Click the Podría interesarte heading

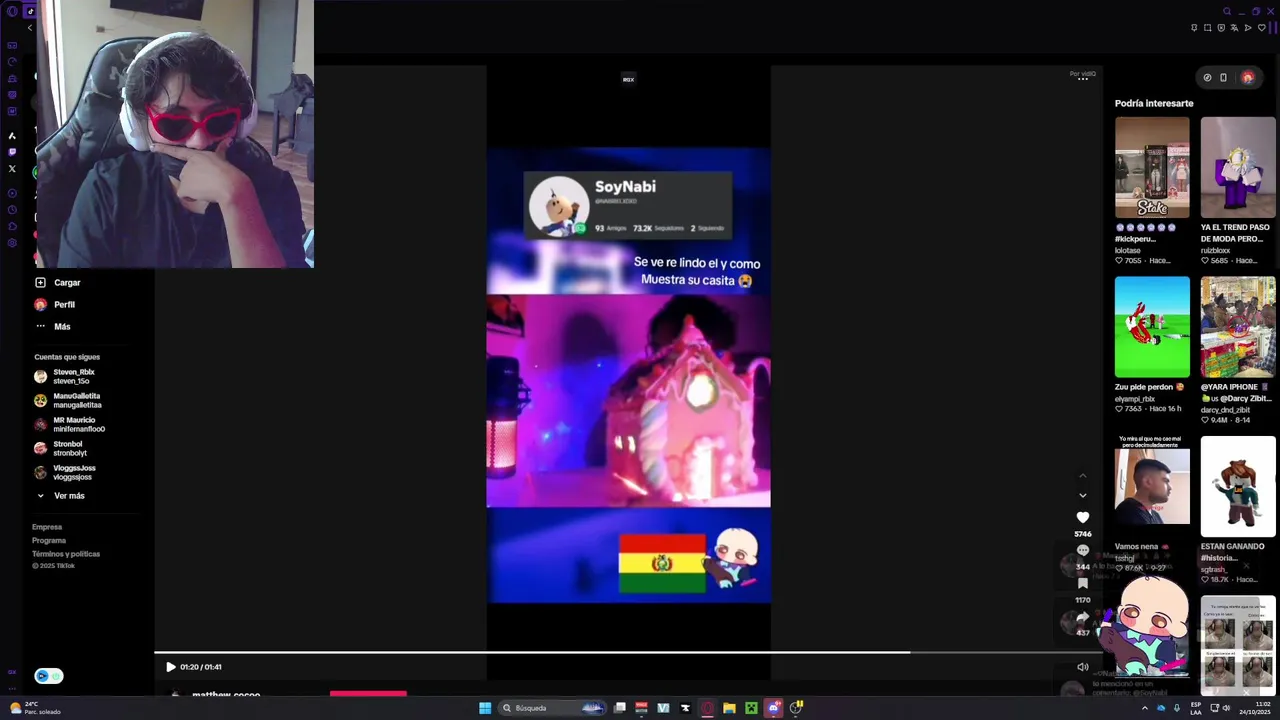pos(1154,104)
